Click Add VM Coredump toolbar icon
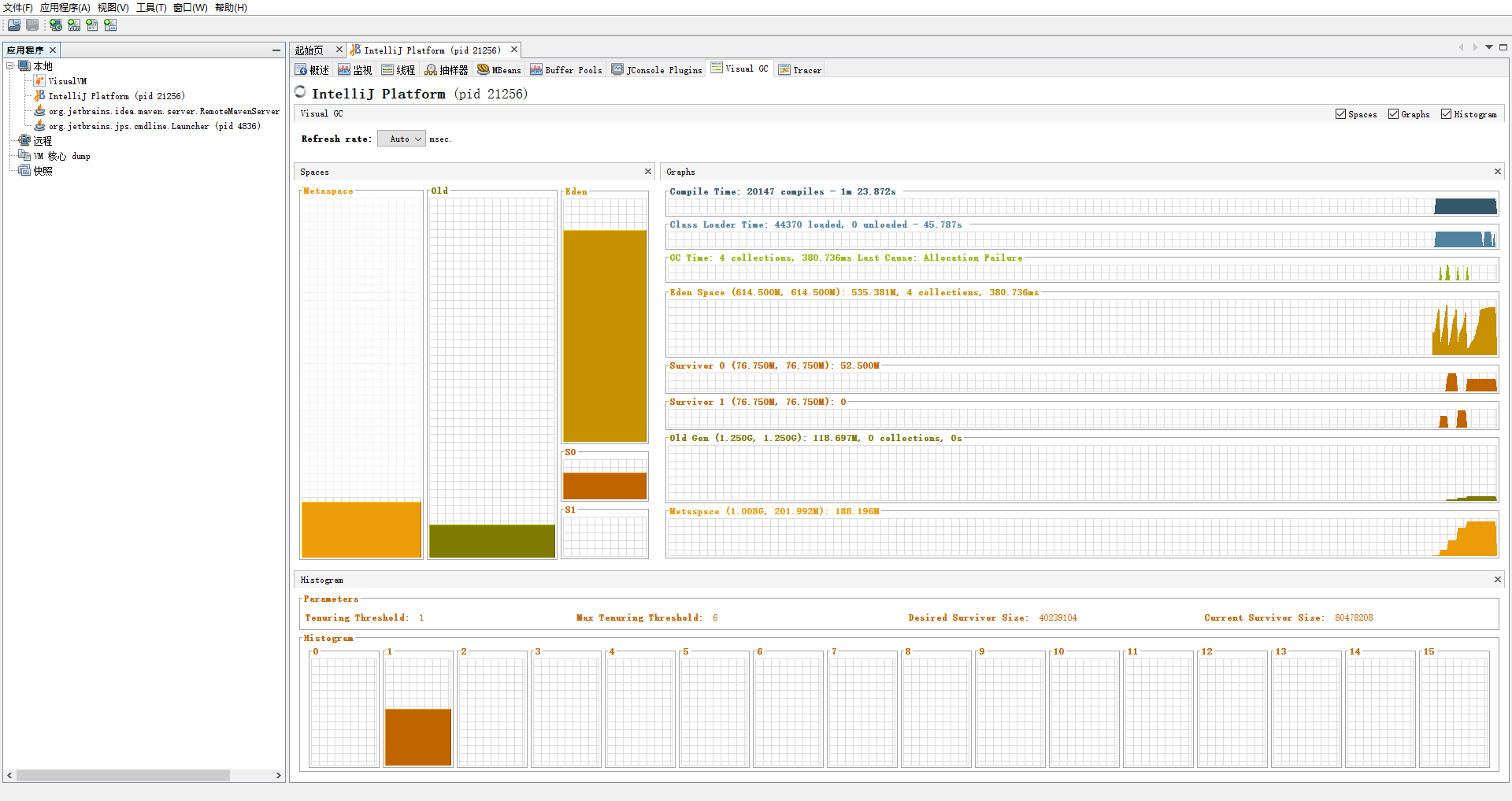Image resolution: width=1512 pixels, height=801 pixels. point(92,25)
